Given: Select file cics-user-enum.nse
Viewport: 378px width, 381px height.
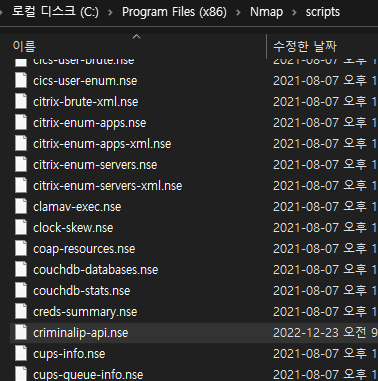Looking at the screenshot, I should click(x=85, y=81).
